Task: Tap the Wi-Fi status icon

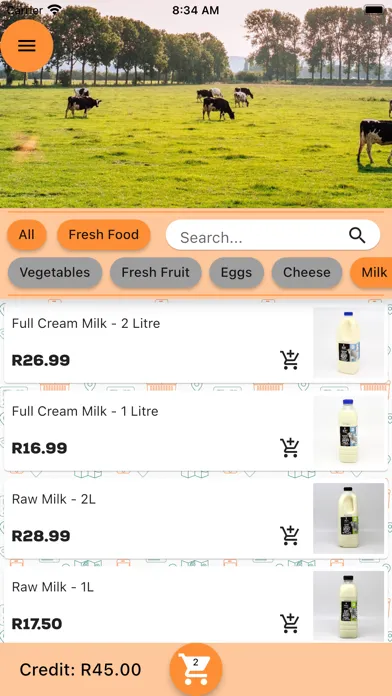Action: pos(55,10)
